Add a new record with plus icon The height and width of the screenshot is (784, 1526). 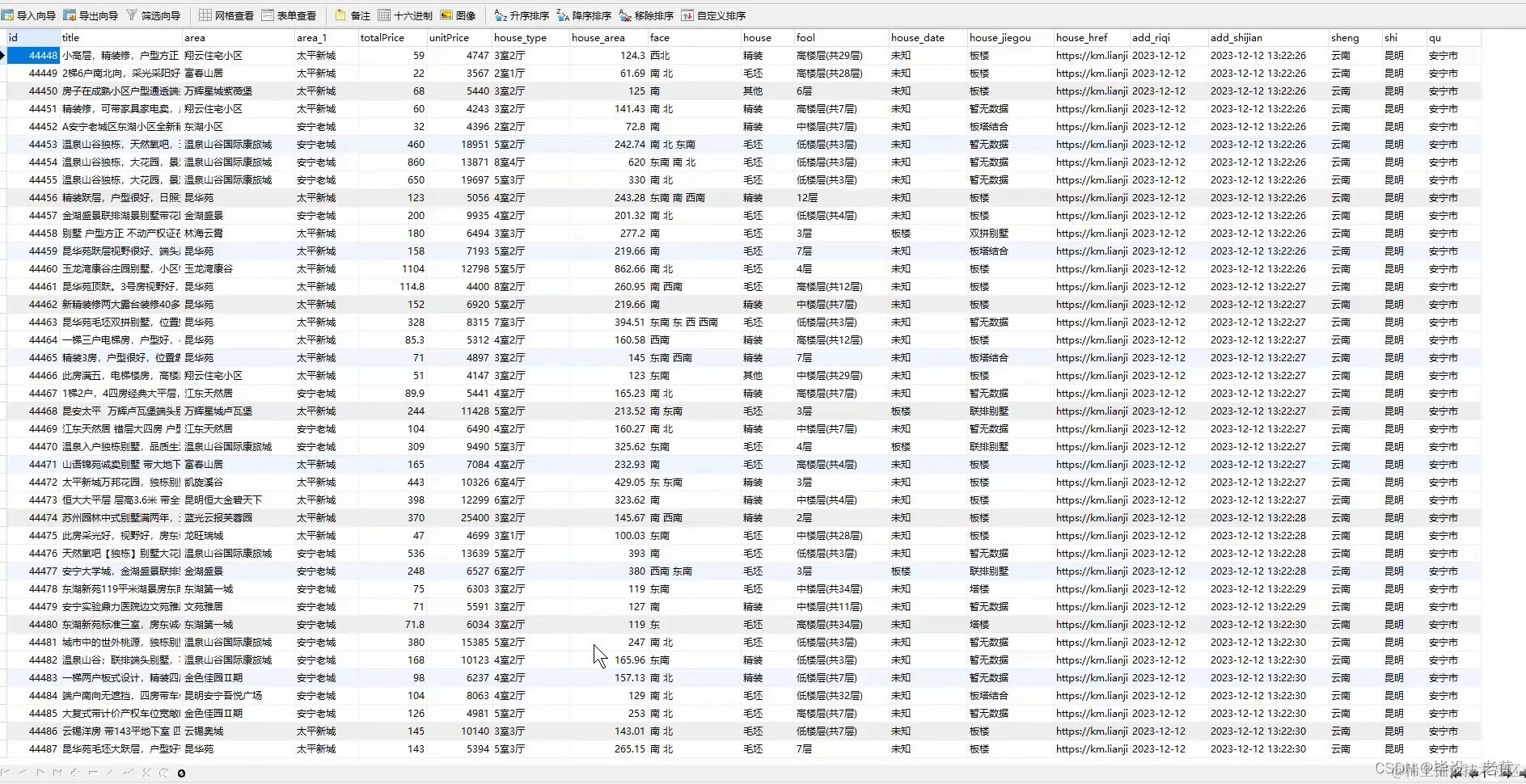(75, 773)
